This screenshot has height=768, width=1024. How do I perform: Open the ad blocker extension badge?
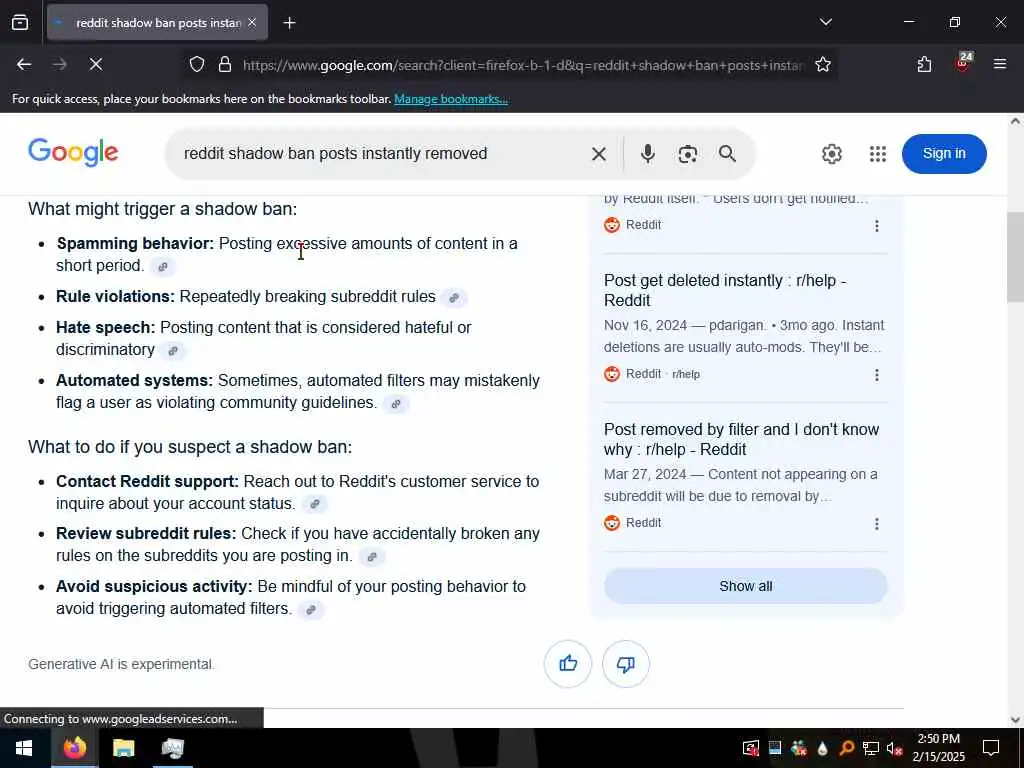(x=963, y=63)
